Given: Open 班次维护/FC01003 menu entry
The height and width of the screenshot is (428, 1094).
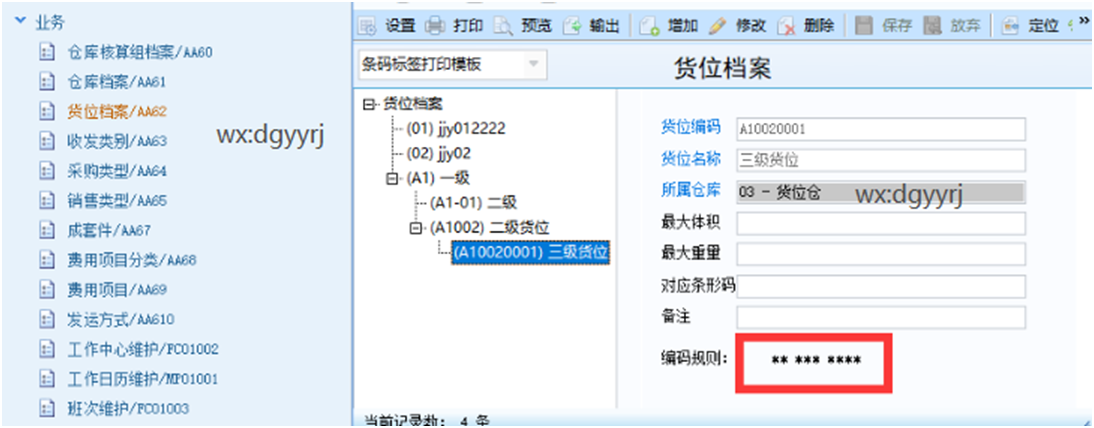Looking at the screenshot, I should click(128, 408).
